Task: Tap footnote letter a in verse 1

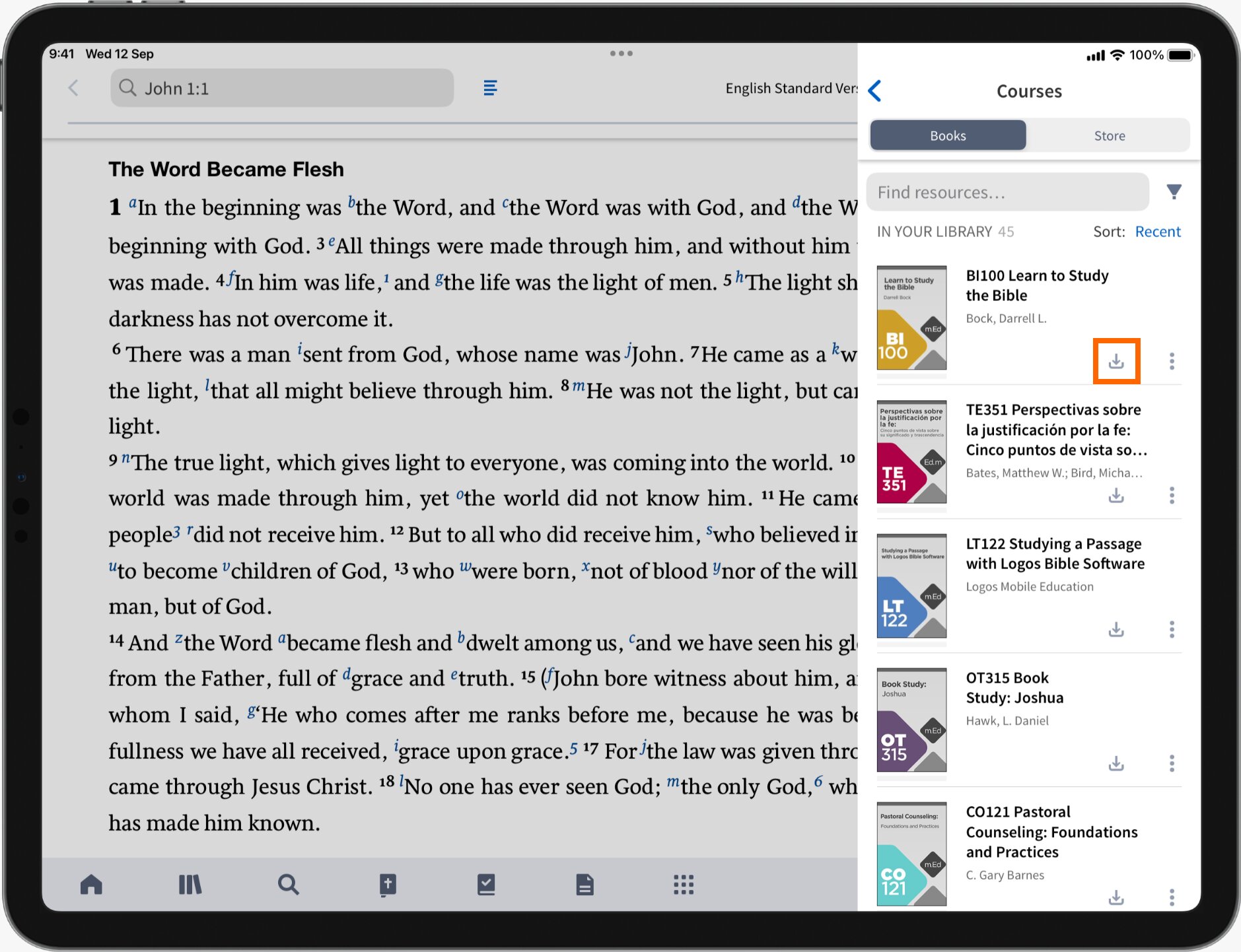Action: point(133,203)
